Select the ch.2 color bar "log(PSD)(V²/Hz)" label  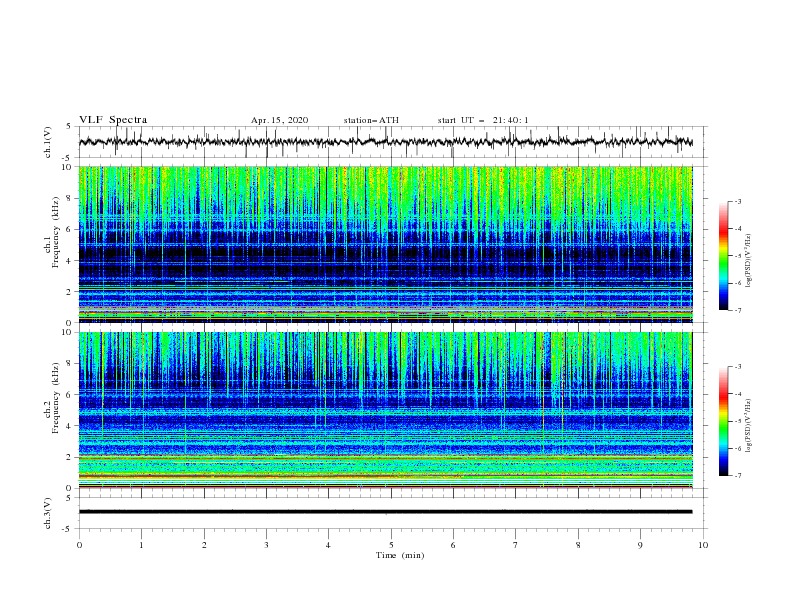748,426
